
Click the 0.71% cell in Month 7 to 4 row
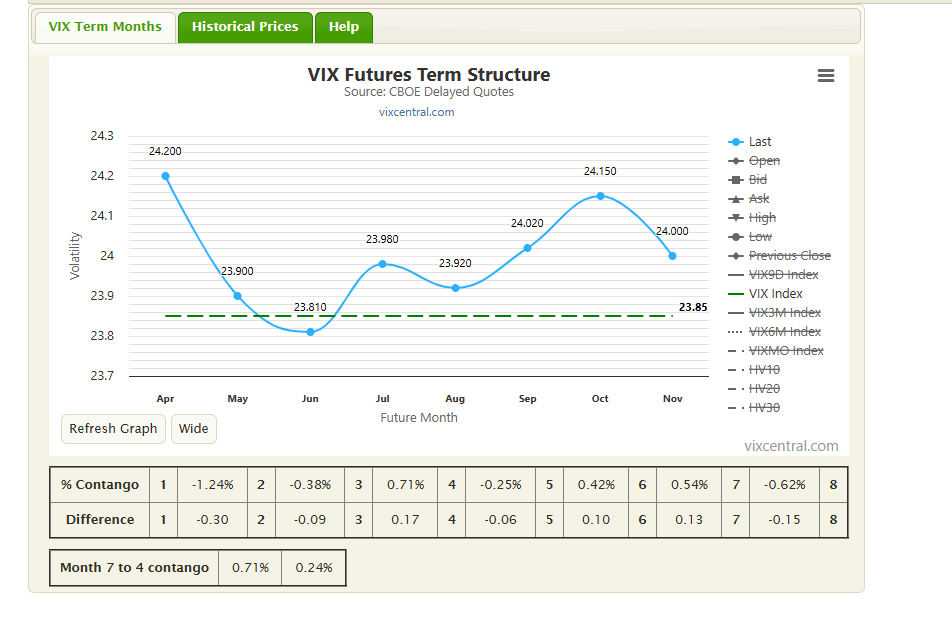[250, 568]
